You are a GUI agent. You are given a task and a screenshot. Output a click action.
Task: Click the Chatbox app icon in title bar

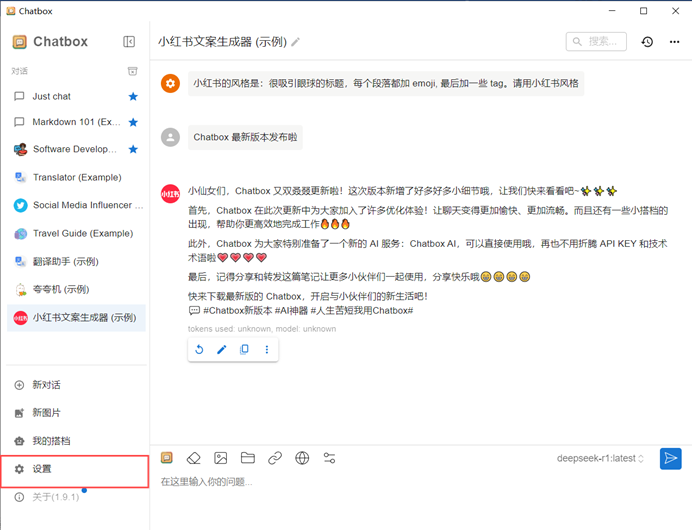[x=11, y=11]
